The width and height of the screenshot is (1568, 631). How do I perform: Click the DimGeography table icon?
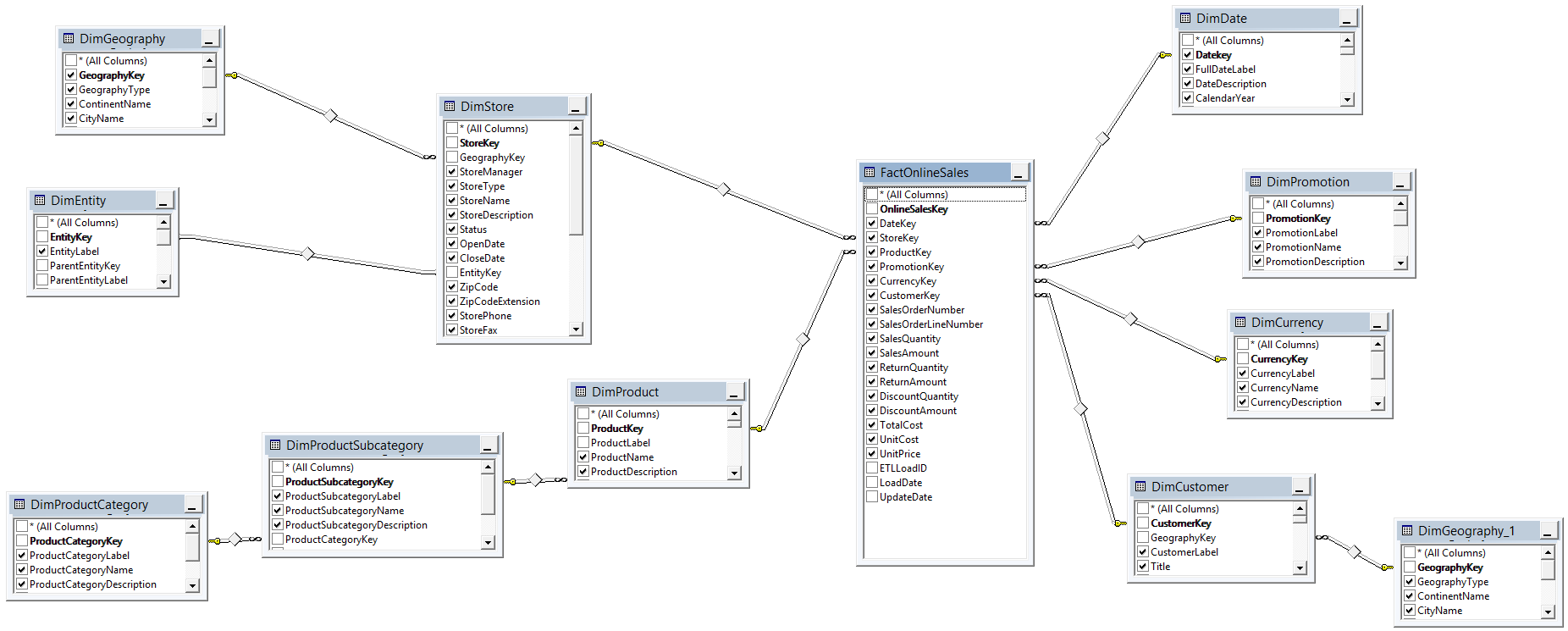[69, 38]
